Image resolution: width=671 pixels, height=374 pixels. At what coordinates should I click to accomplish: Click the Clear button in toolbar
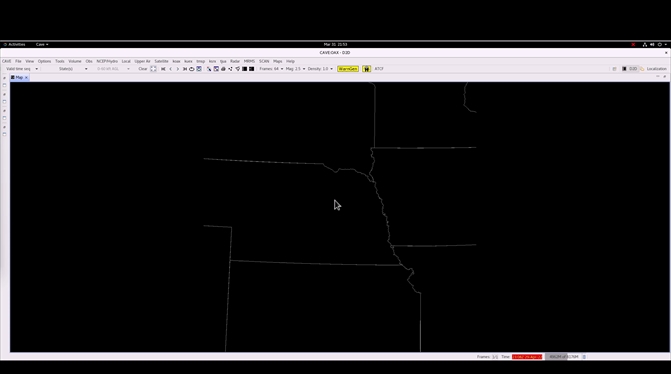(x=143, y=69)
